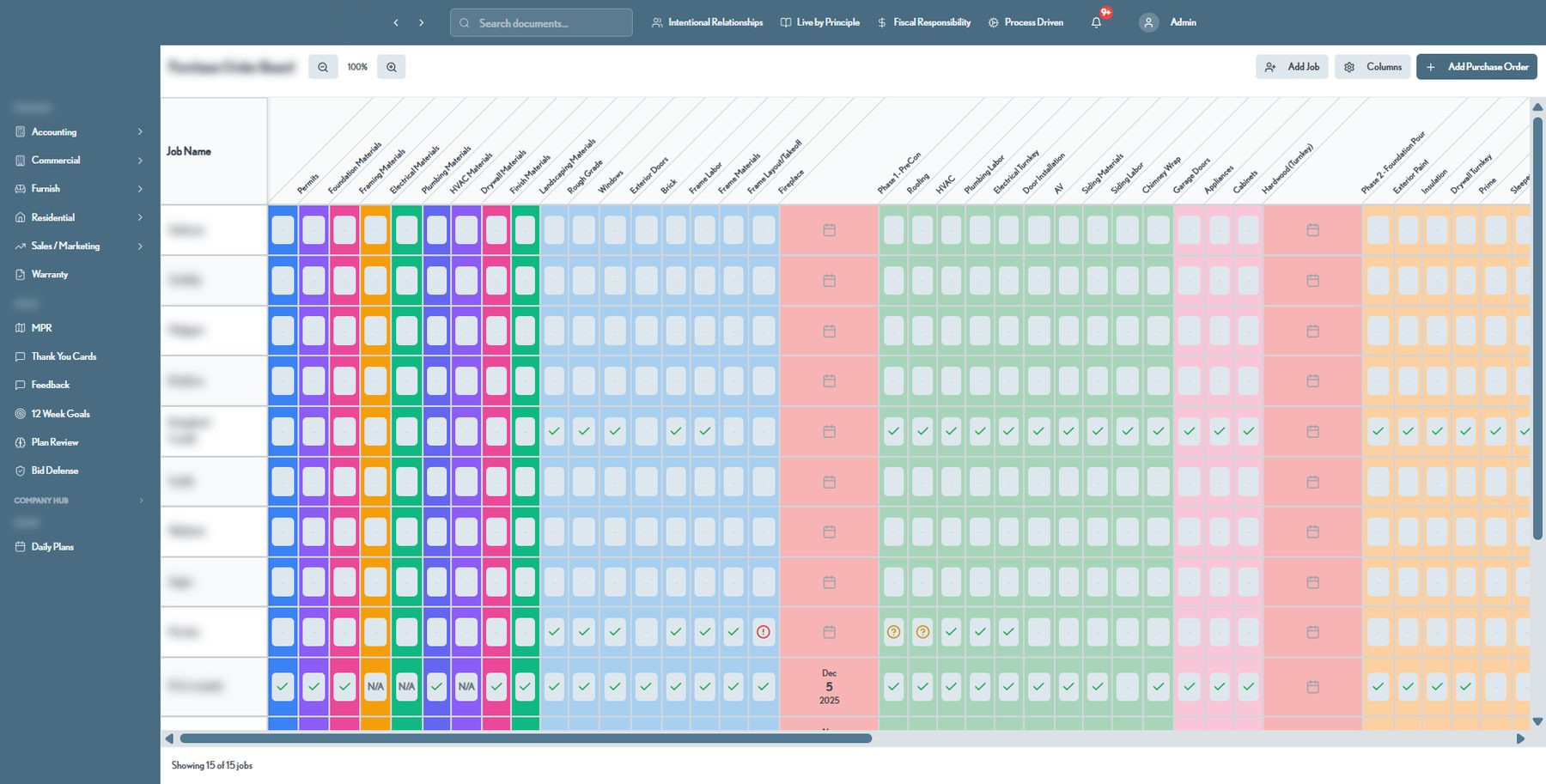Open Intentional Relationships in top bar
Screen dimensions: 1546x784
point(707,22)
